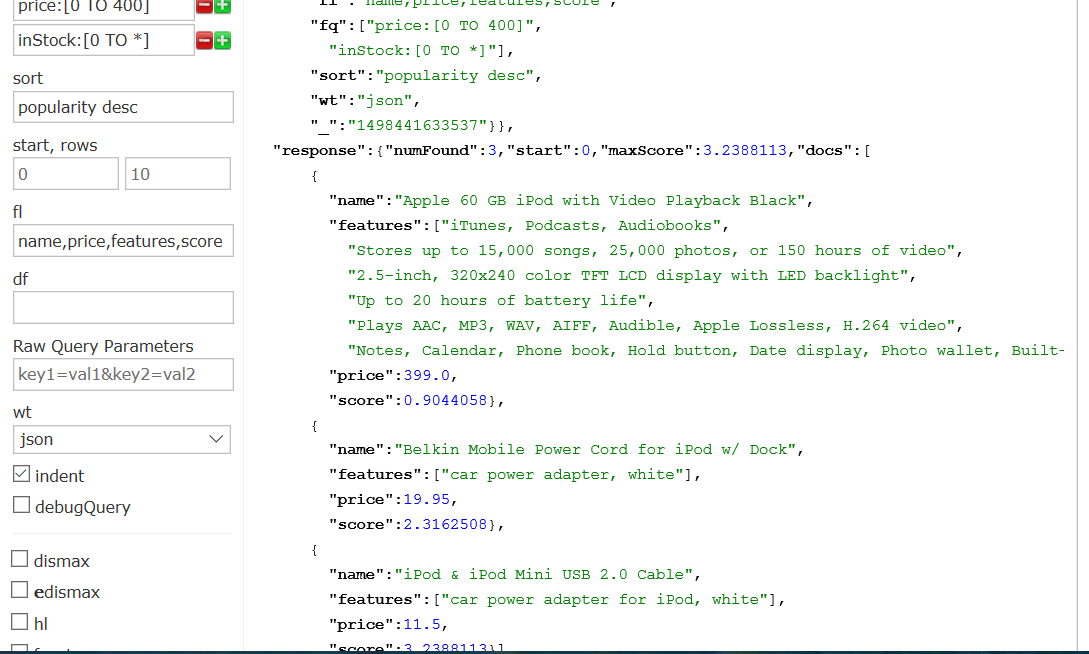Click the score value 0.9044058
The image size is (1089, 654).
[445, 401]
